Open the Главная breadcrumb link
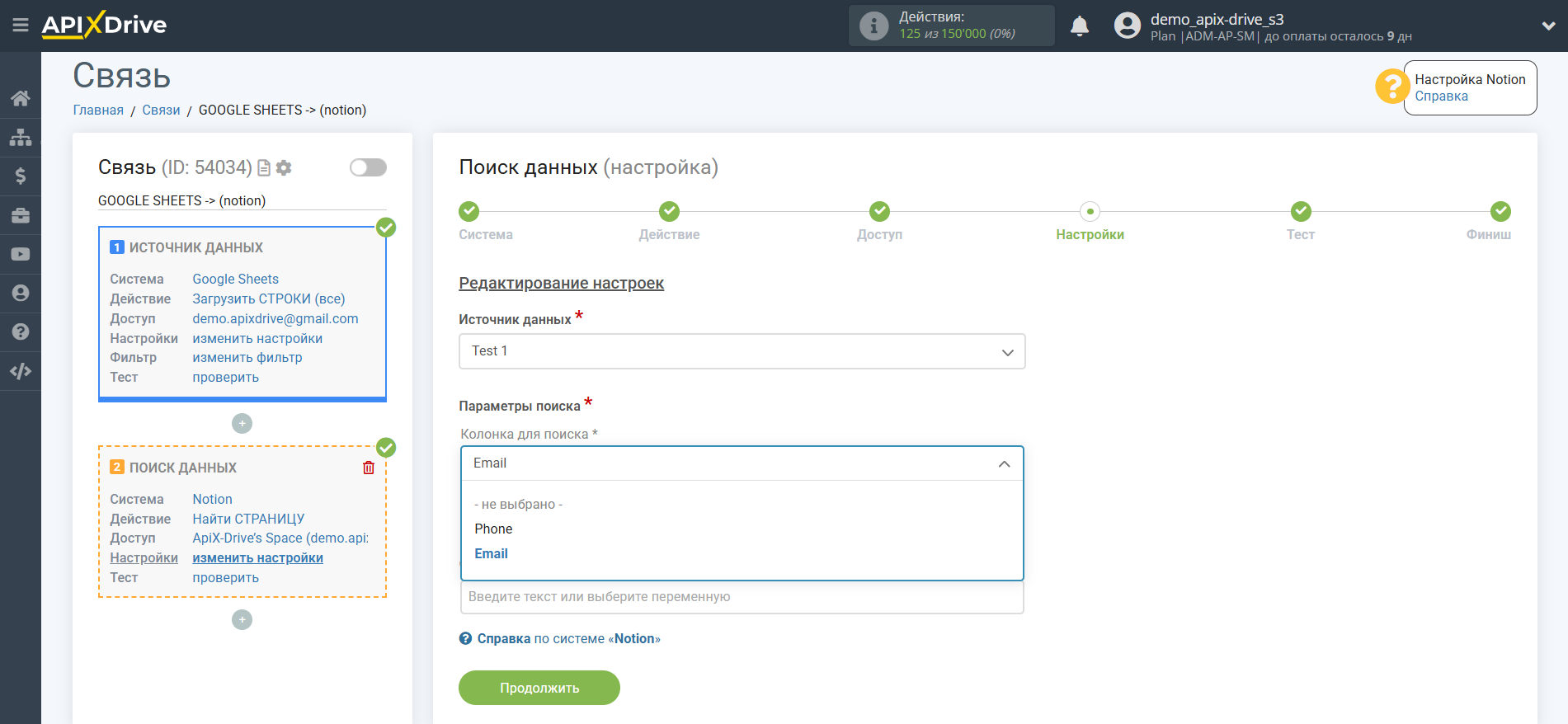 pyautogui.click(x=98, y=110)
